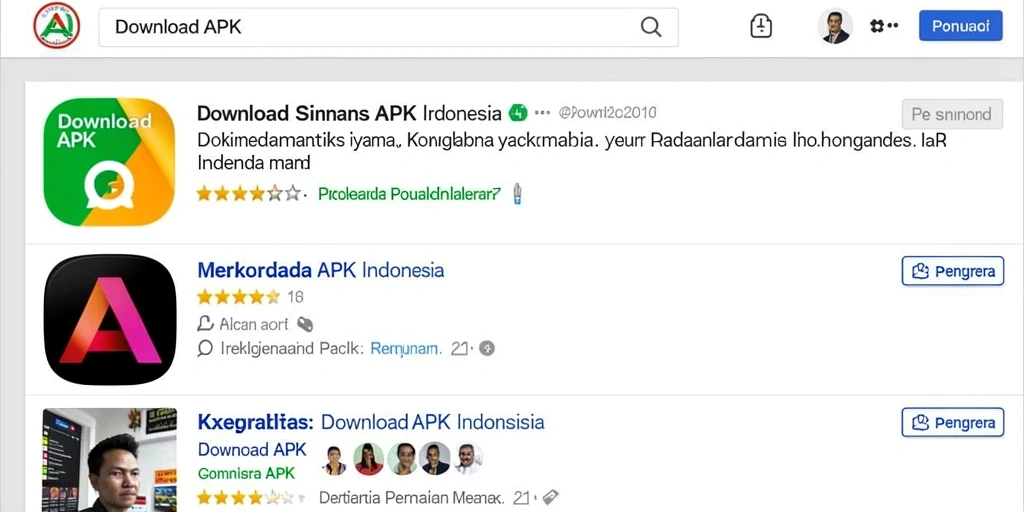Open the green Download APK app icon
This screenshot has width=1024, height=512.
tap(109, 162)
